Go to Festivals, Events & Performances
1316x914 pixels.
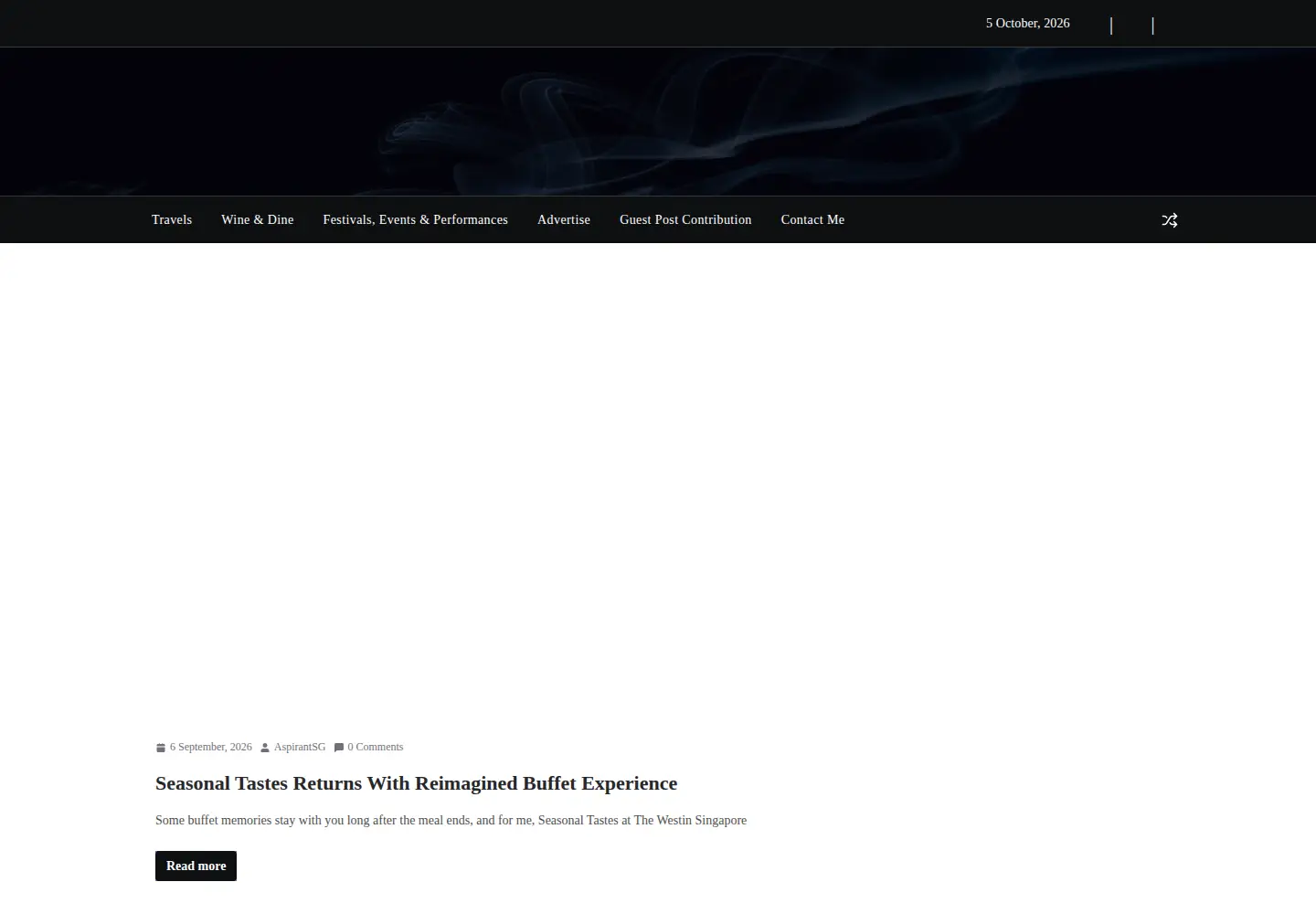pyautogui.click(x=415, y=219)
